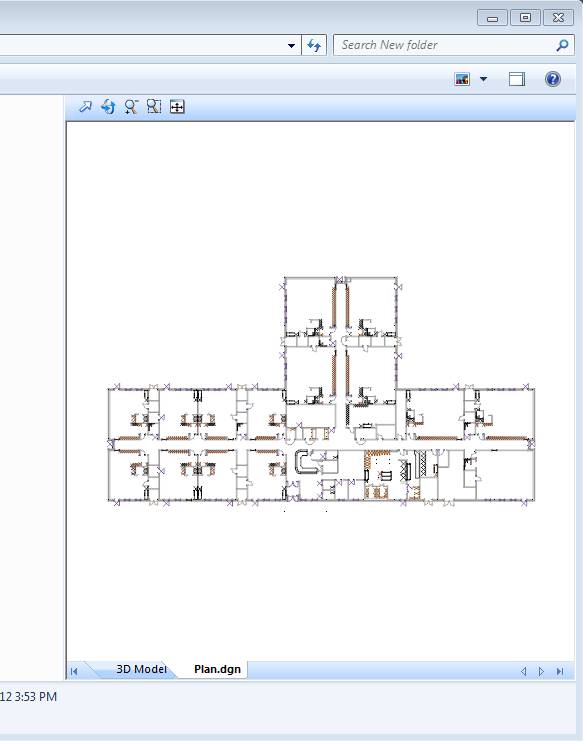
Task: Click the fit view tool
Action: click(x=177, y=107)
